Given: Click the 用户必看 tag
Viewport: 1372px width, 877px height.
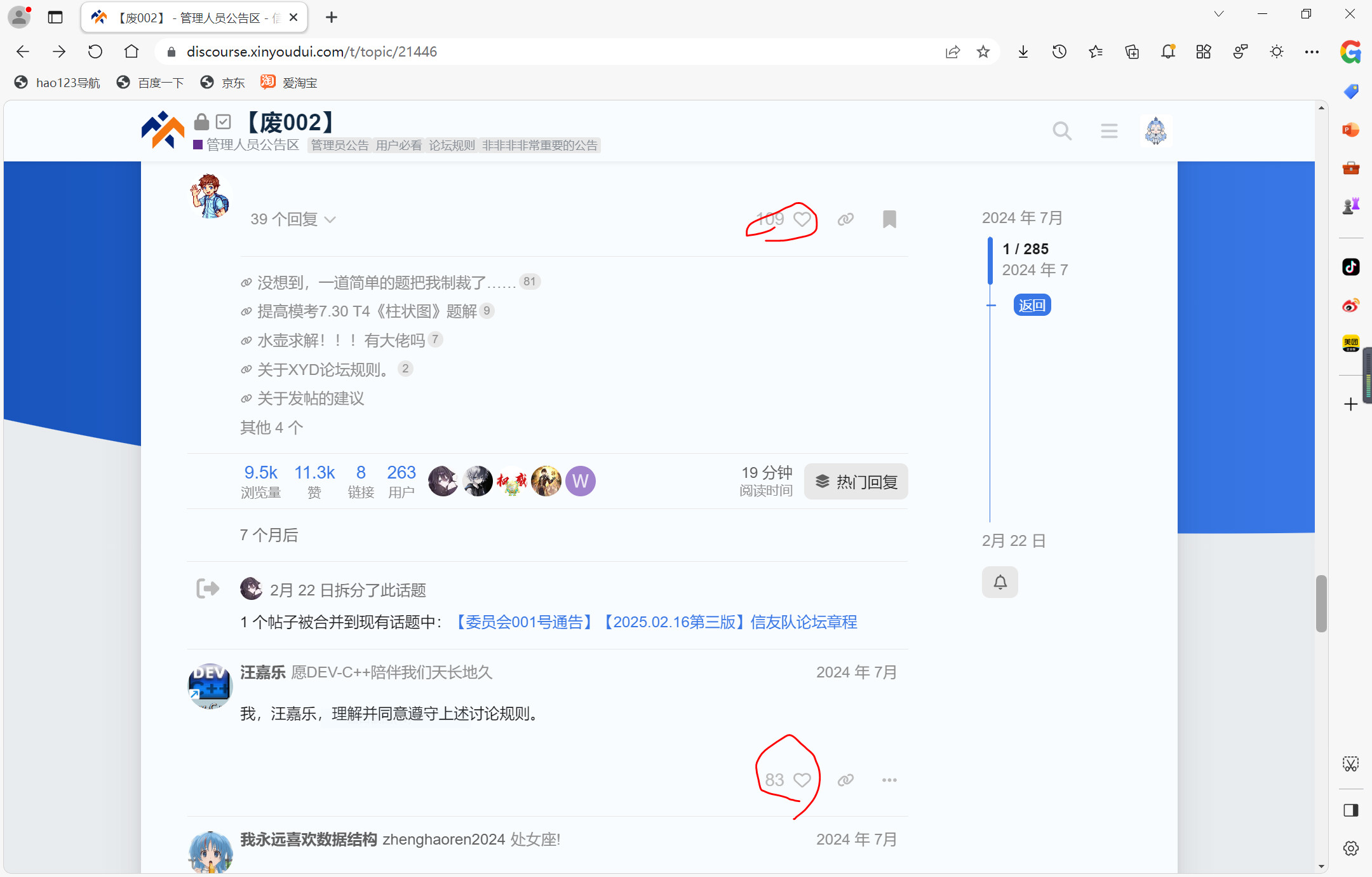Looking at the screenshot, I should click(399, 146).
